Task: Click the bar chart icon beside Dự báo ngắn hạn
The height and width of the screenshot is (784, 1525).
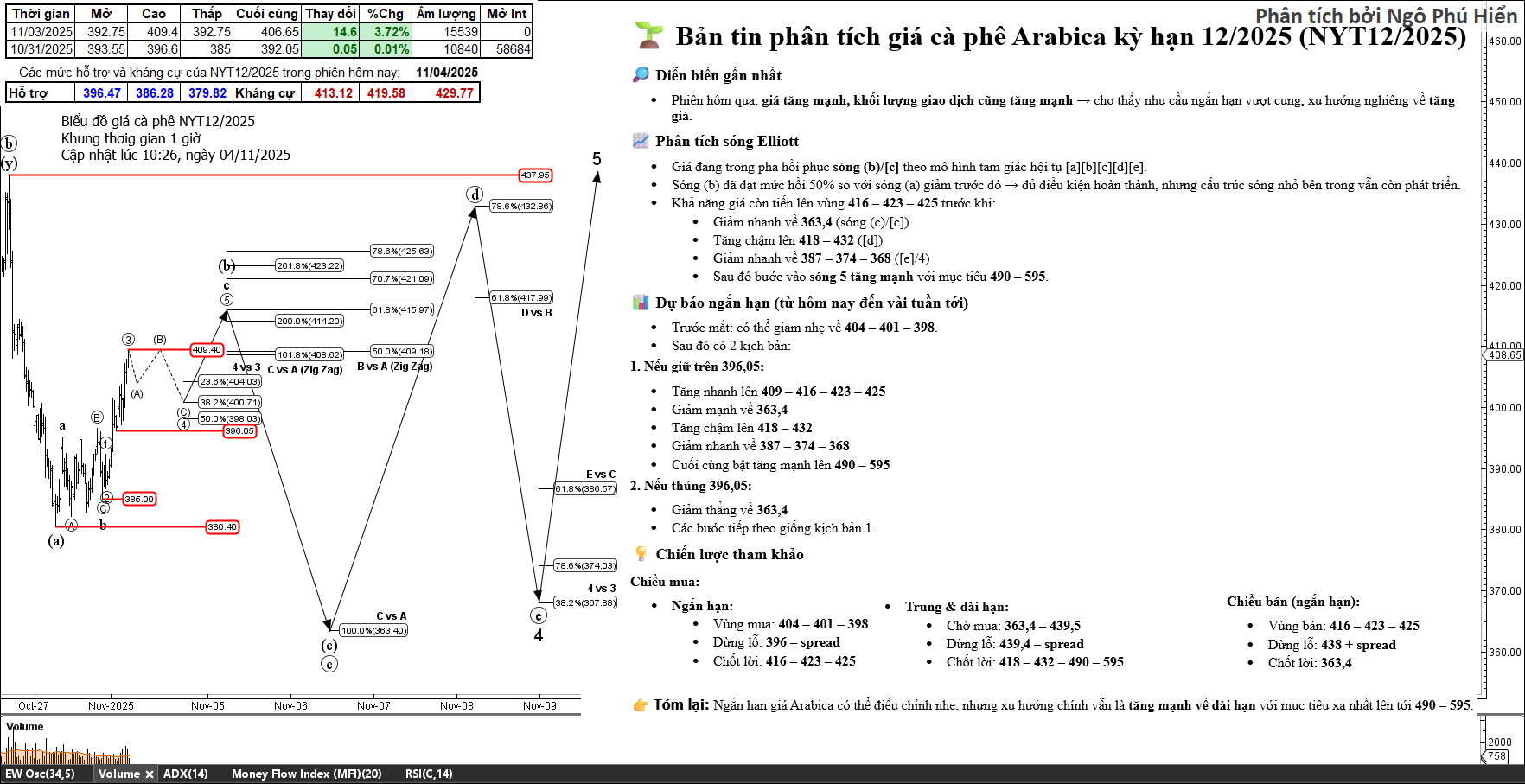Action: (x=641, y=303)
